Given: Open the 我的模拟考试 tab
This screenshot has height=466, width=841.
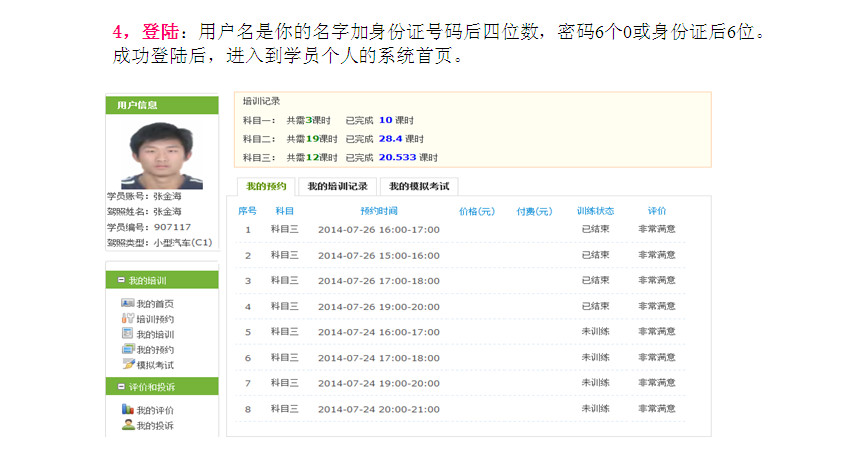Looking at the screenshot, I should pos(419,186).
